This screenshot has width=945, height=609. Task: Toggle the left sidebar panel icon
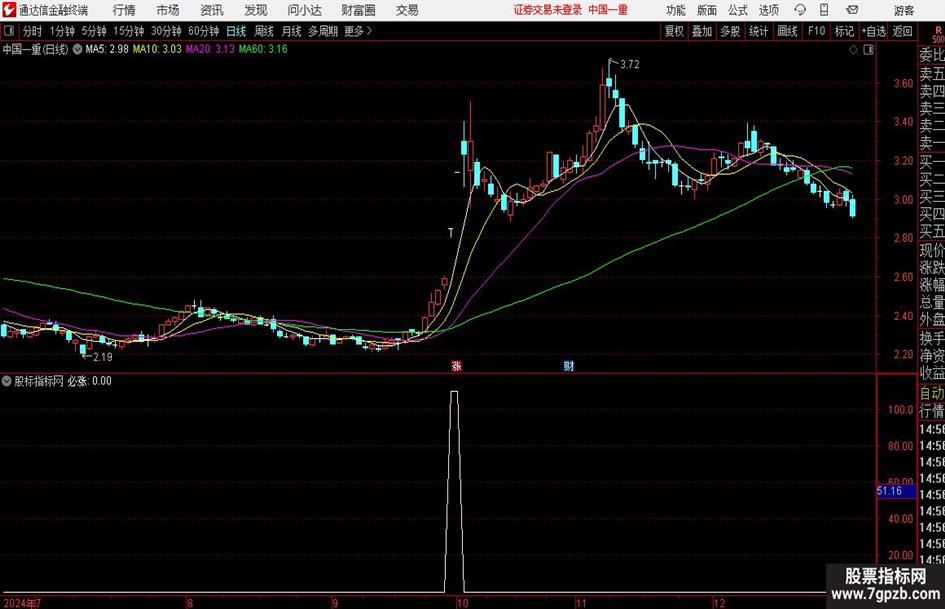(9, 31)
